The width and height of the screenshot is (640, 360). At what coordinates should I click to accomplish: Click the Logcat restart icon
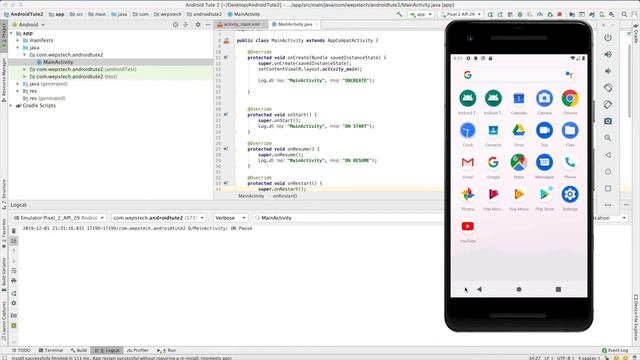click(14, 293)
